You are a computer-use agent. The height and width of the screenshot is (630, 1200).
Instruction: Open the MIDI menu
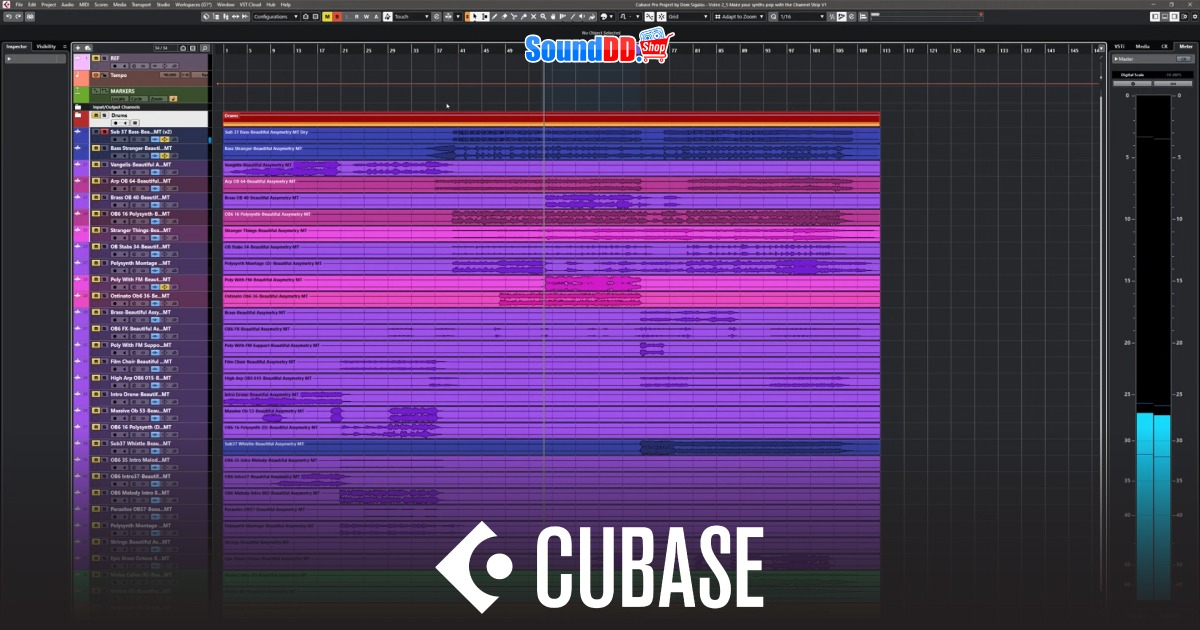pos(84,4)
